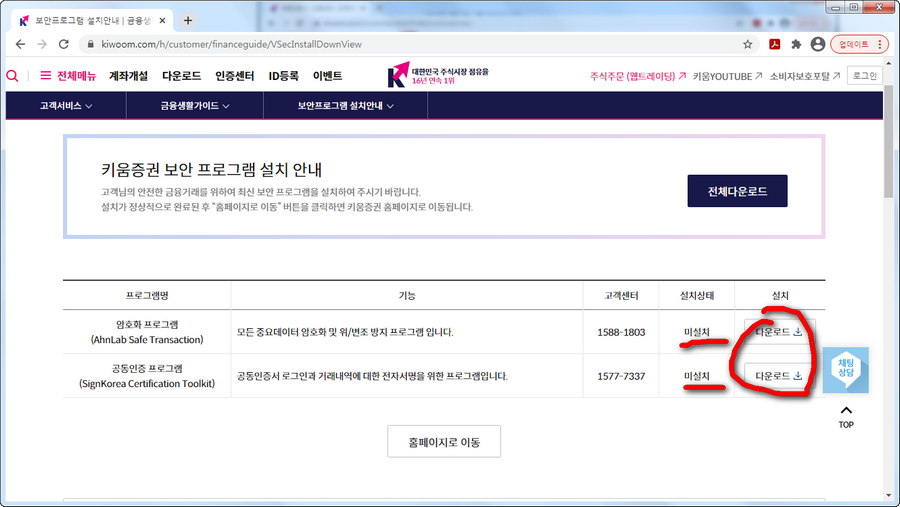The width and height of the screenshot is (900, 507).
Task: Expand the 보안프로그램 설치안내 dropdown
Action: point(346,106)
